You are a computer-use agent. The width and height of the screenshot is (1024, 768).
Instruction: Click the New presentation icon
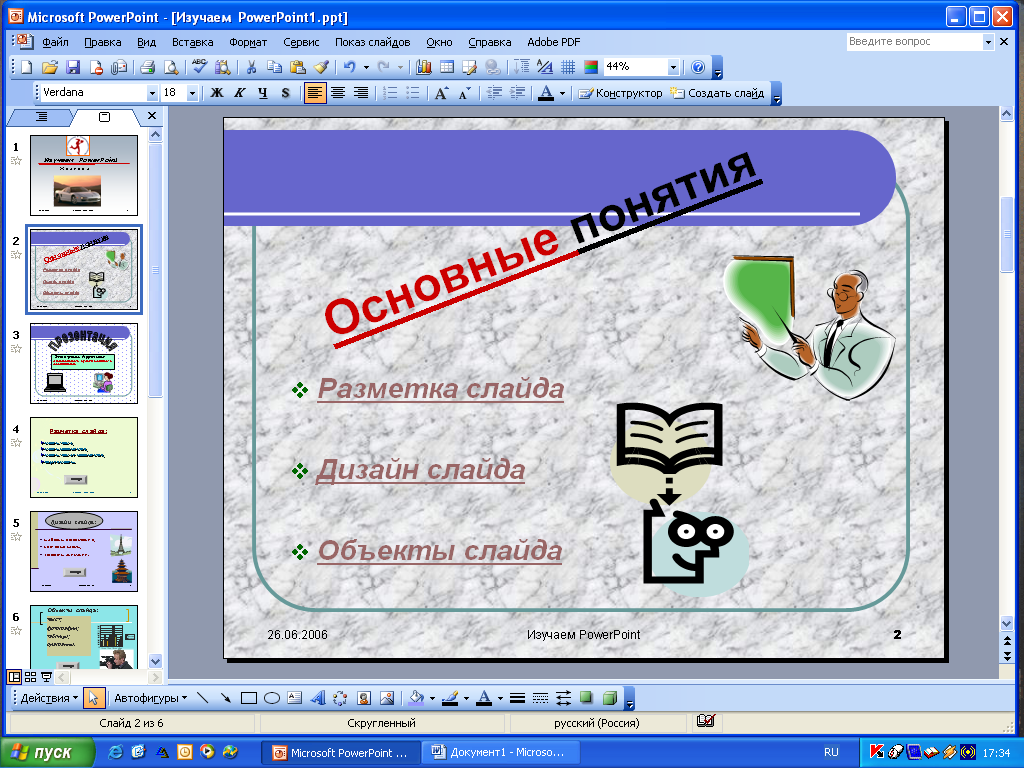26,67
